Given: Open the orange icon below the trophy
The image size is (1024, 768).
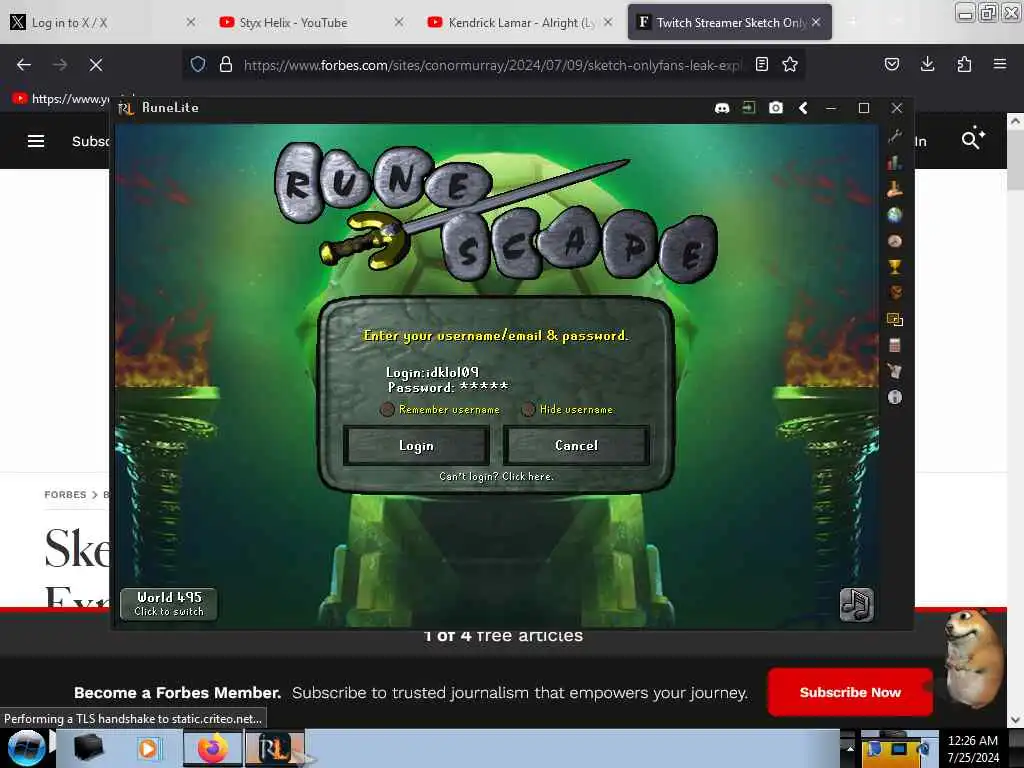Looking at the screenshot, I should [x=895, y=293].
